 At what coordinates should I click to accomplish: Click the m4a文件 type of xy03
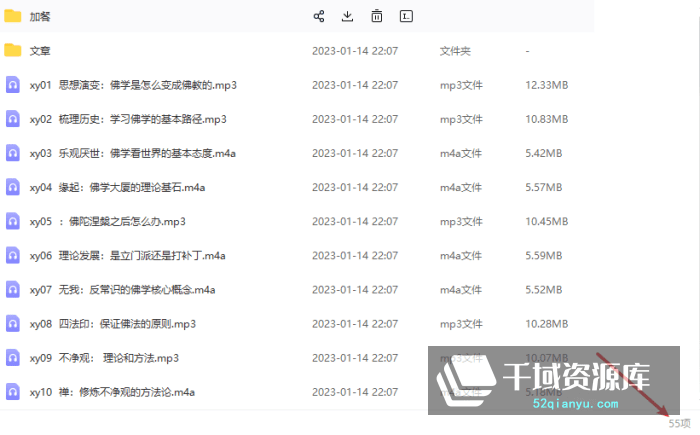pyautogui.click(x=461, y=153)
